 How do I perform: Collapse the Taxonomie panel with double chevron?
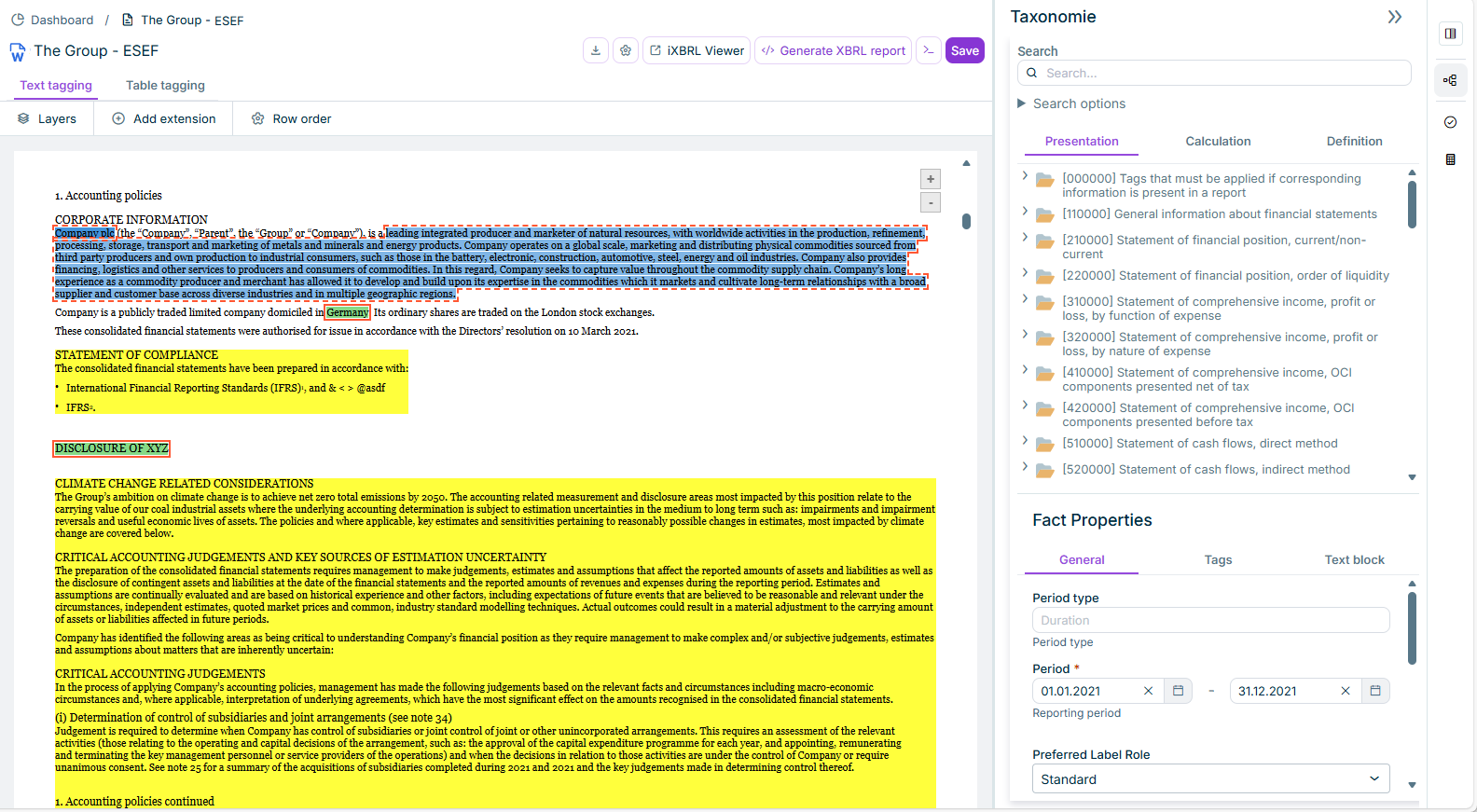[1395, 17]
